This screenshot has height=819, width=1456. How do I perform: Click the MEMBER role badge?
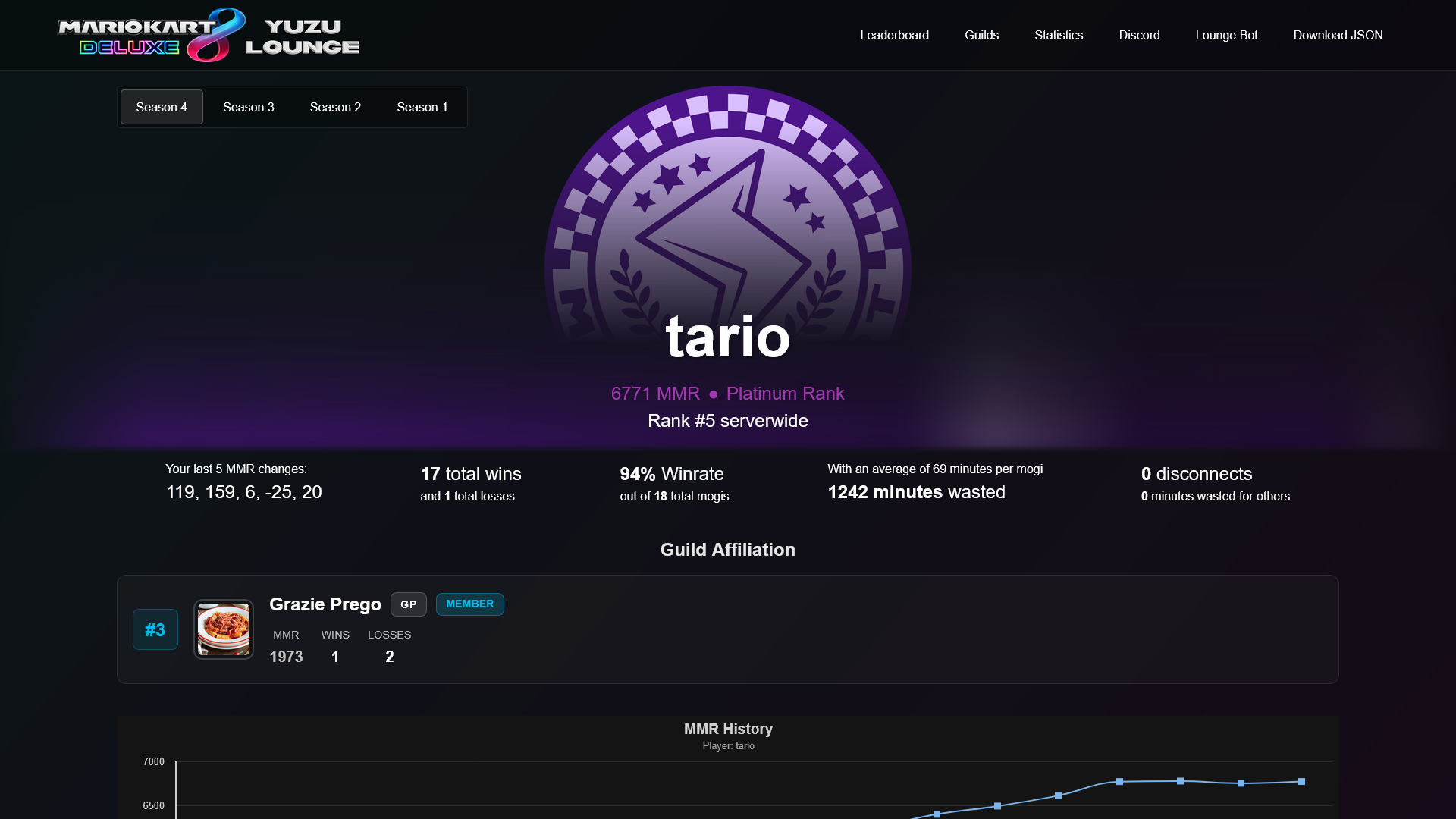click(470, 604)
